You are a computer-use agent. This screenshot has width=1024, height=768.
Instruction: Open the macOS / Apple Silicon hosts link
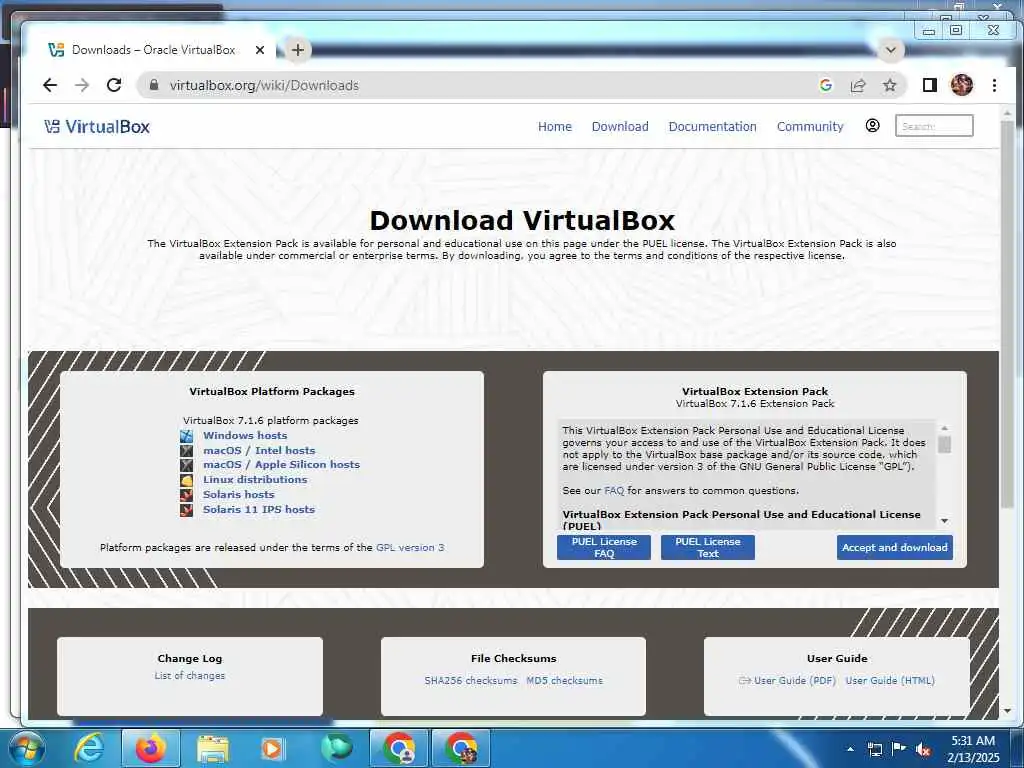tap(281, 465)
